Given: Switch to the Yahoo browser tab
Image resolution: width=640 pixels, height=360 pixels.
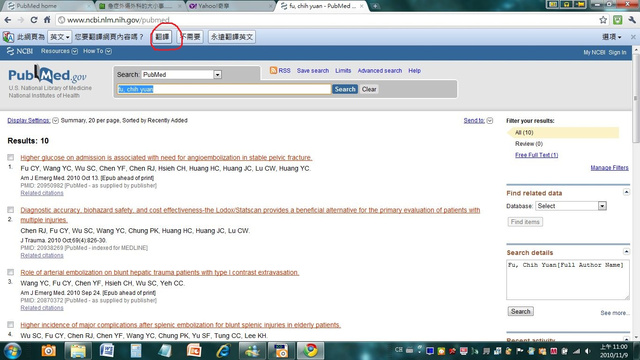Looking at the screenshot, I should click(231, 6).
